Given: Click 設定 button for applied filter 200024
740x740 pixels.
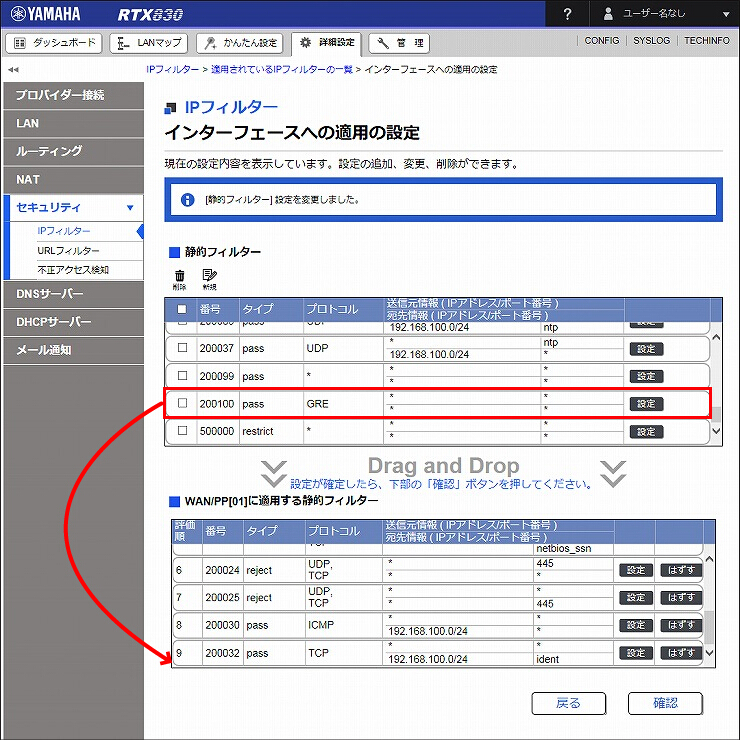Looking at the screenshot, I should [636, 570].
